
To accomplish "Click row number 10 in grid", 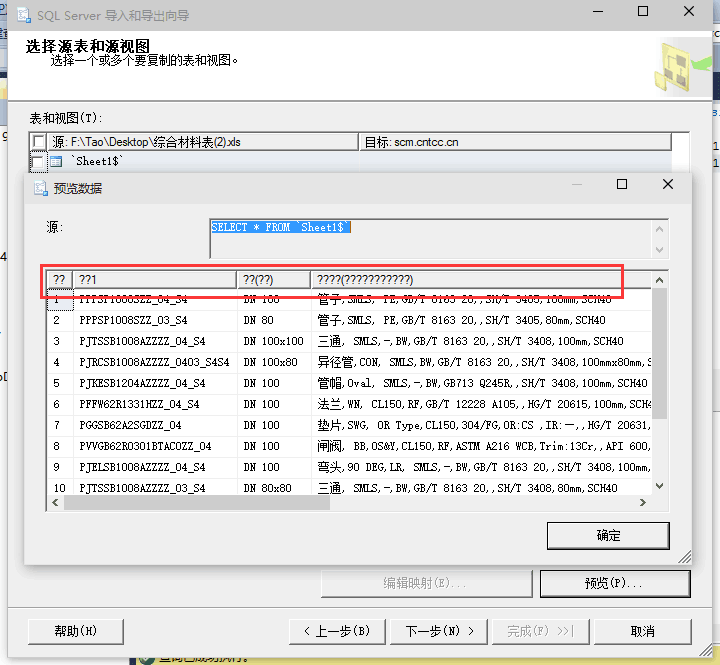I will pyautogui.click(x=60, y=487).
